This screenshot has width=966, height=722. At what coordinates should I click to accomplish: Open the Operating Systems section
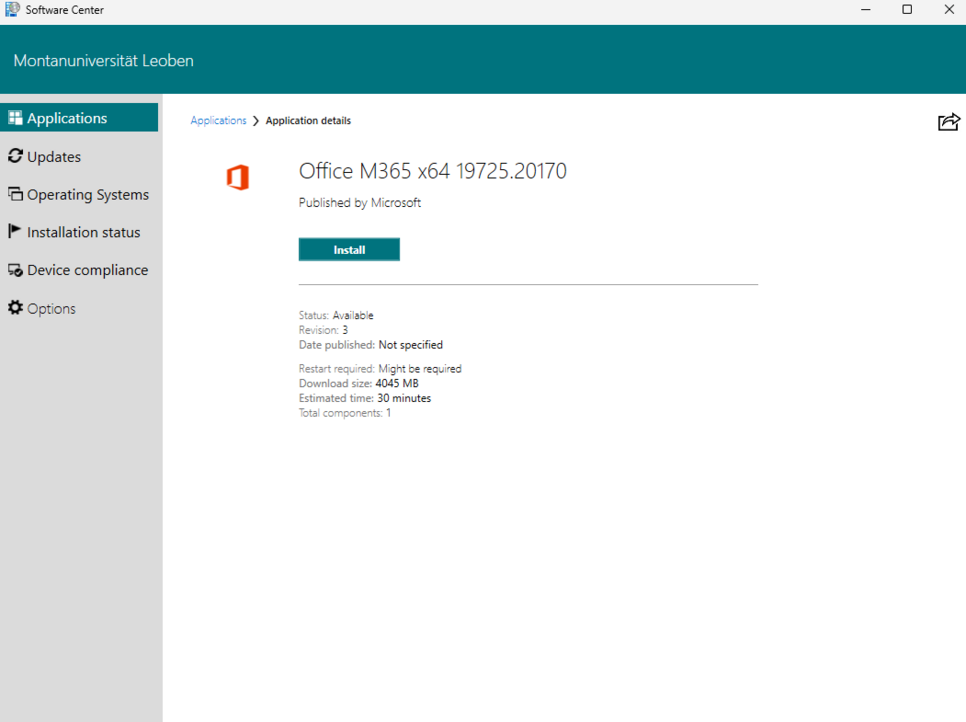[88, 195]
